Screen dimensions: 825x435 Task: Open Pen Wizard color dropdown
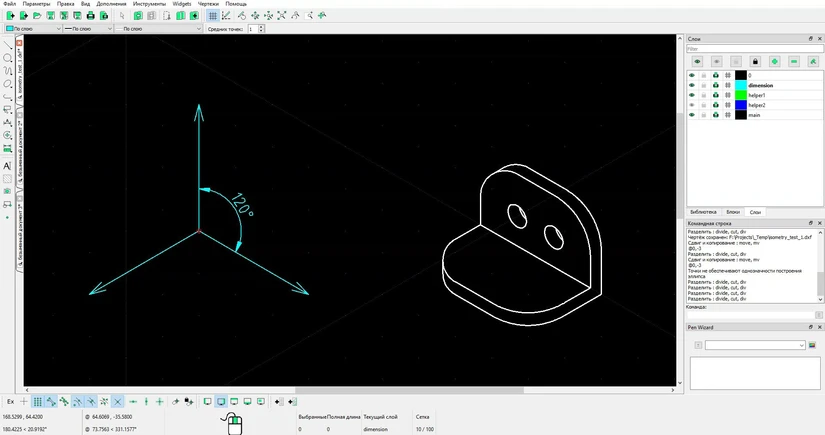click(755, 345)
